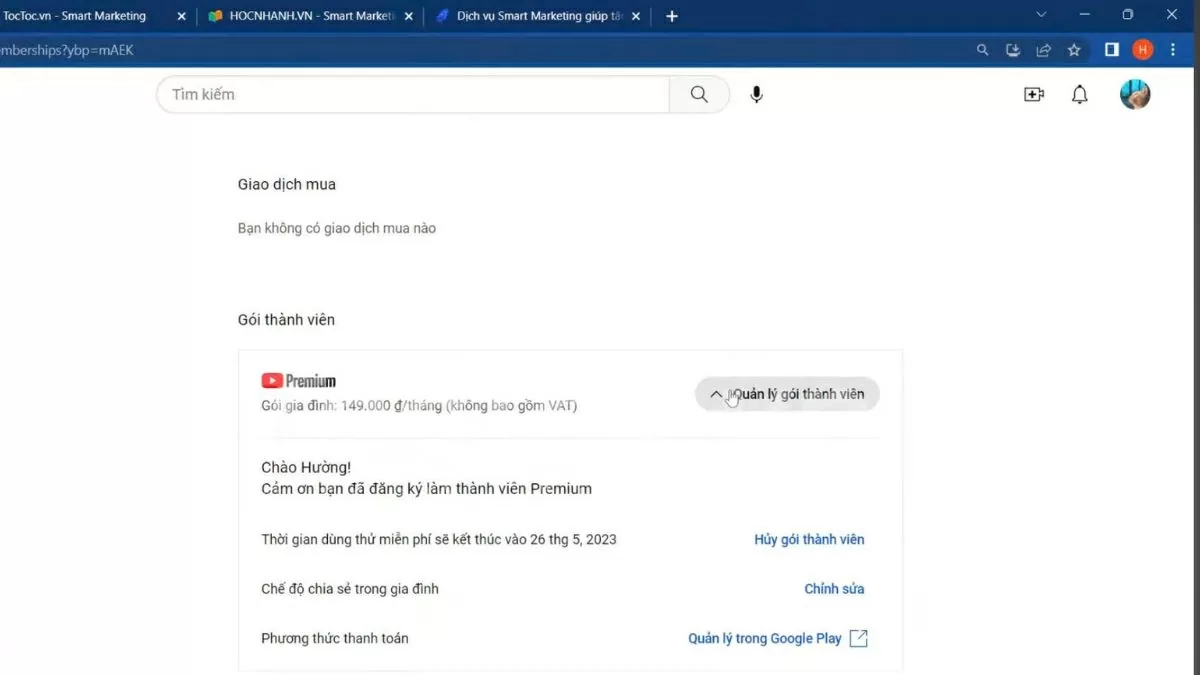Open Chrome side panel icon
This screenshot has height=675, width=1200.
point(1111,50)
